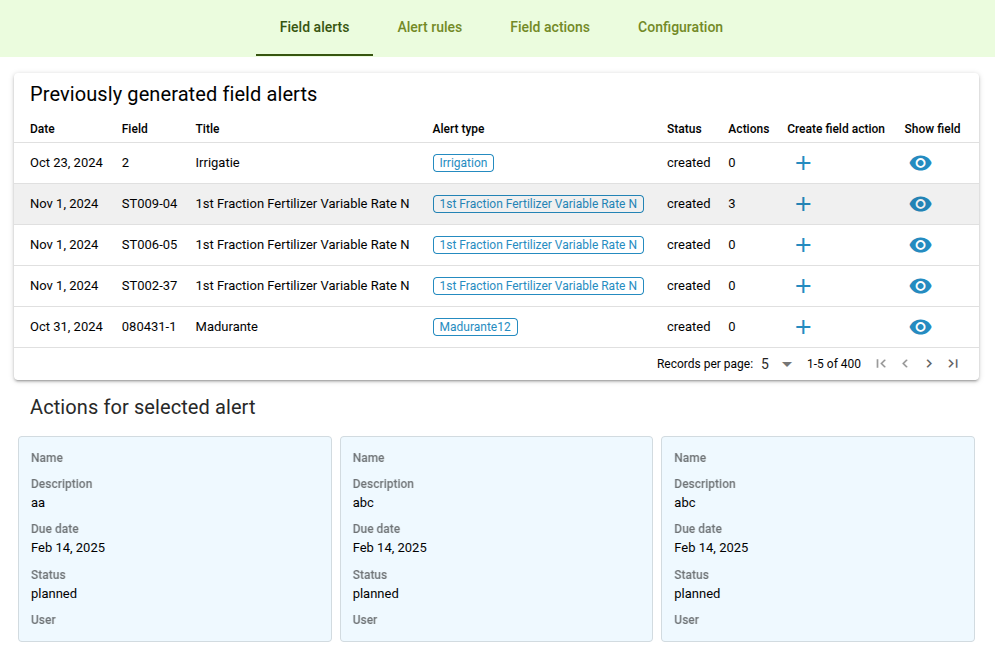Open the Records per page dropdown
Screen dimensions: 995x660
click(776, 364)
